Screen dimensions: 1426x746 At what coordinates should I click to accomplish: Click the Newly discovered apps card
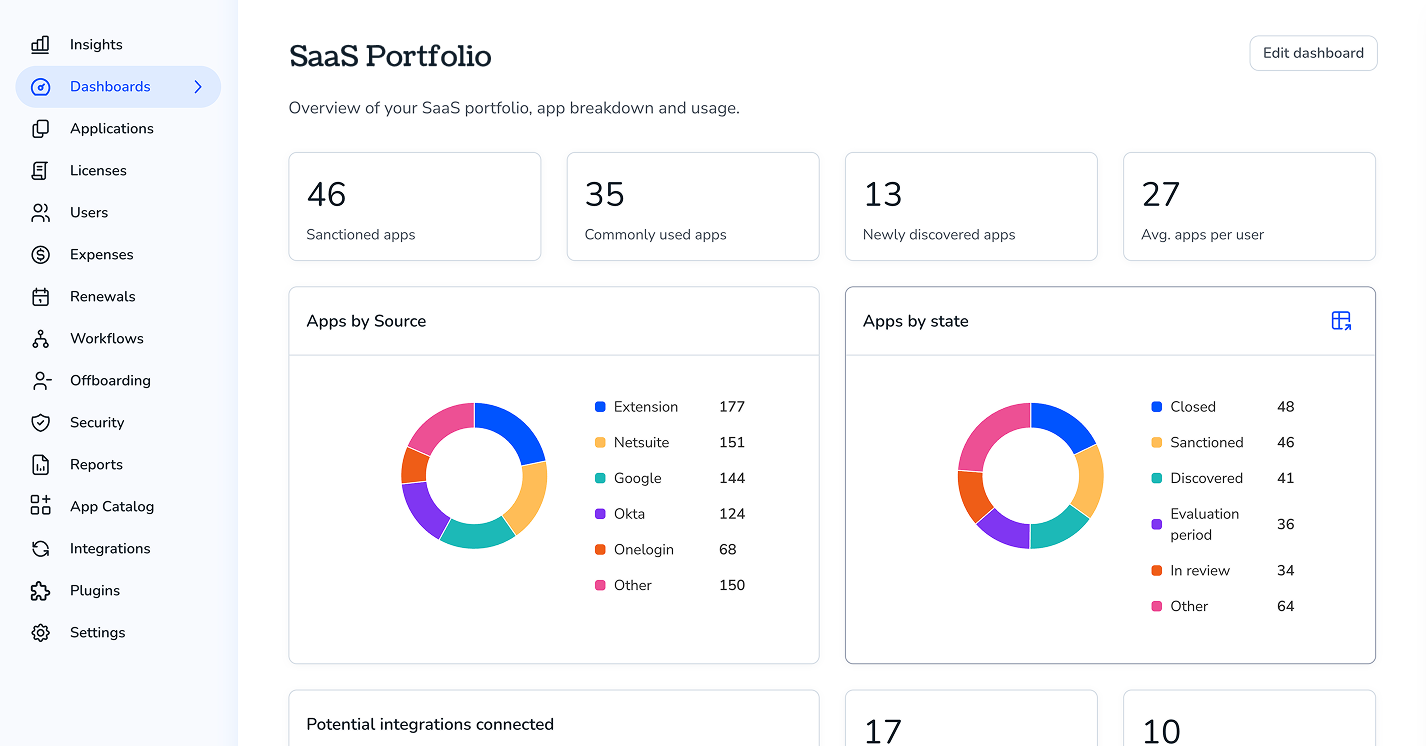(970, 207)
